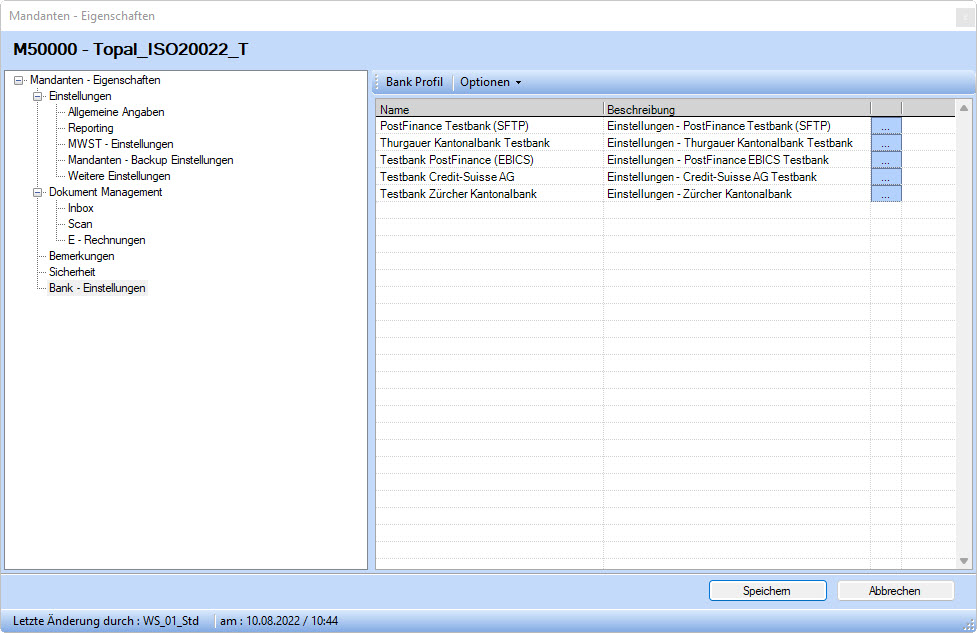The width and height of the screenshot is (977, 633).
Task: Open ellipsis button for Thurgauer Kantonalbank row
Action: tap(886, 143)
